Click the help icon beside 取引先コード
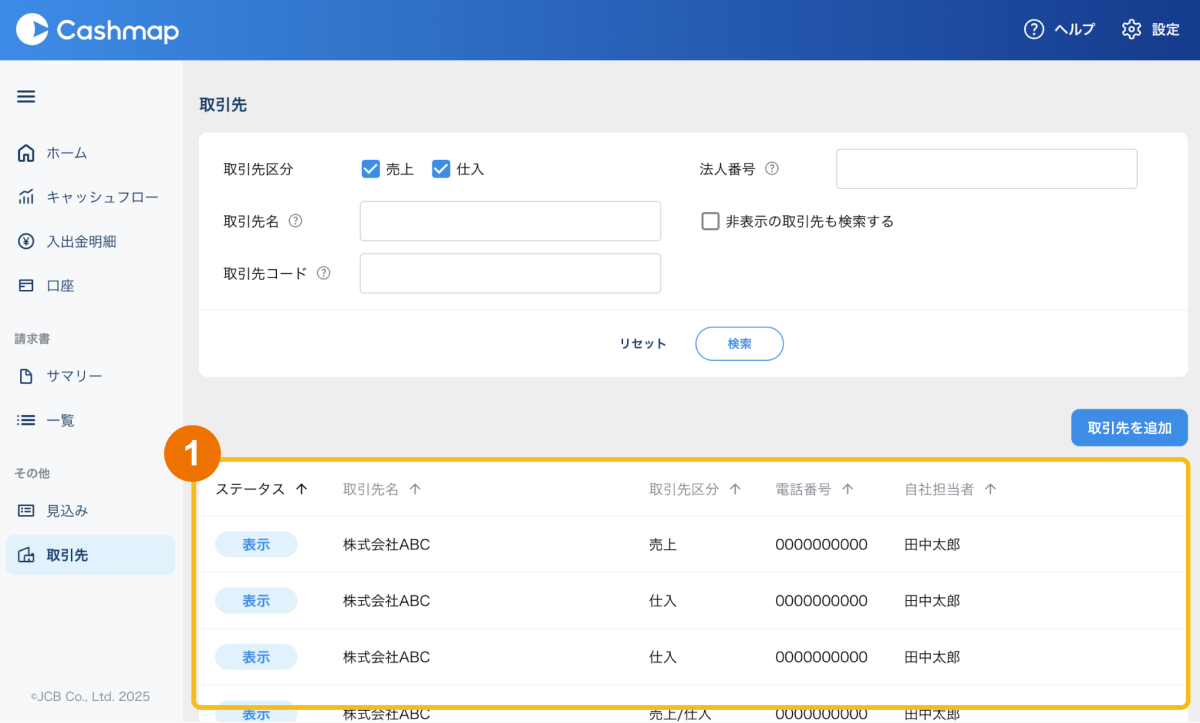Viewport: 1200px width, 723px height. coord(323,273)
